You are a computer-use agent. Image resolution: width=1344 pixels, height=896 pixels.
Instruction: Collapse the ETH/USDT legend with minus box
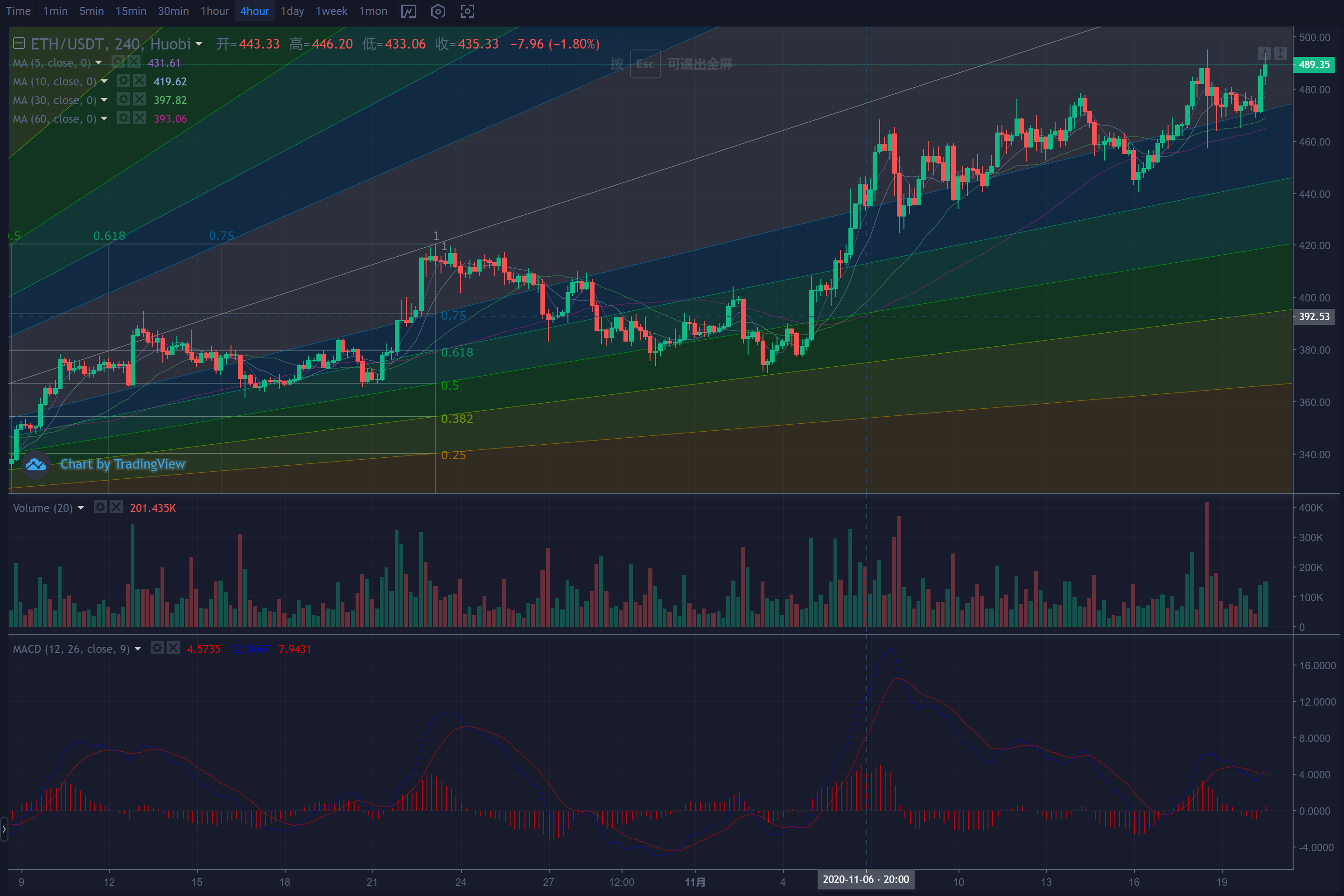(19, 43)
